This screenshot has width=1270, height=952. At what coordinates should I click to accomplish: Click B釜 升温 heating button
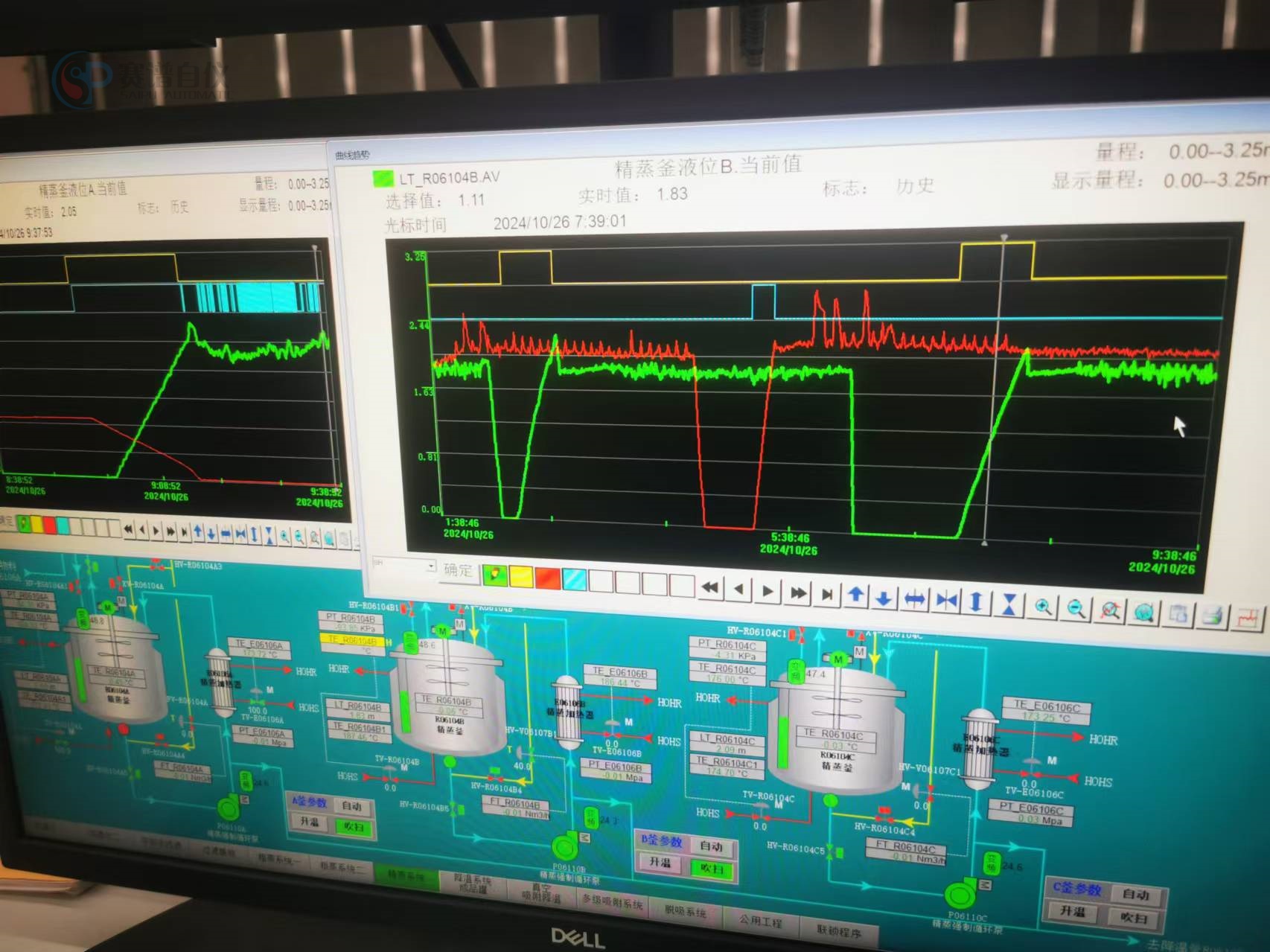tap(660, 862)
